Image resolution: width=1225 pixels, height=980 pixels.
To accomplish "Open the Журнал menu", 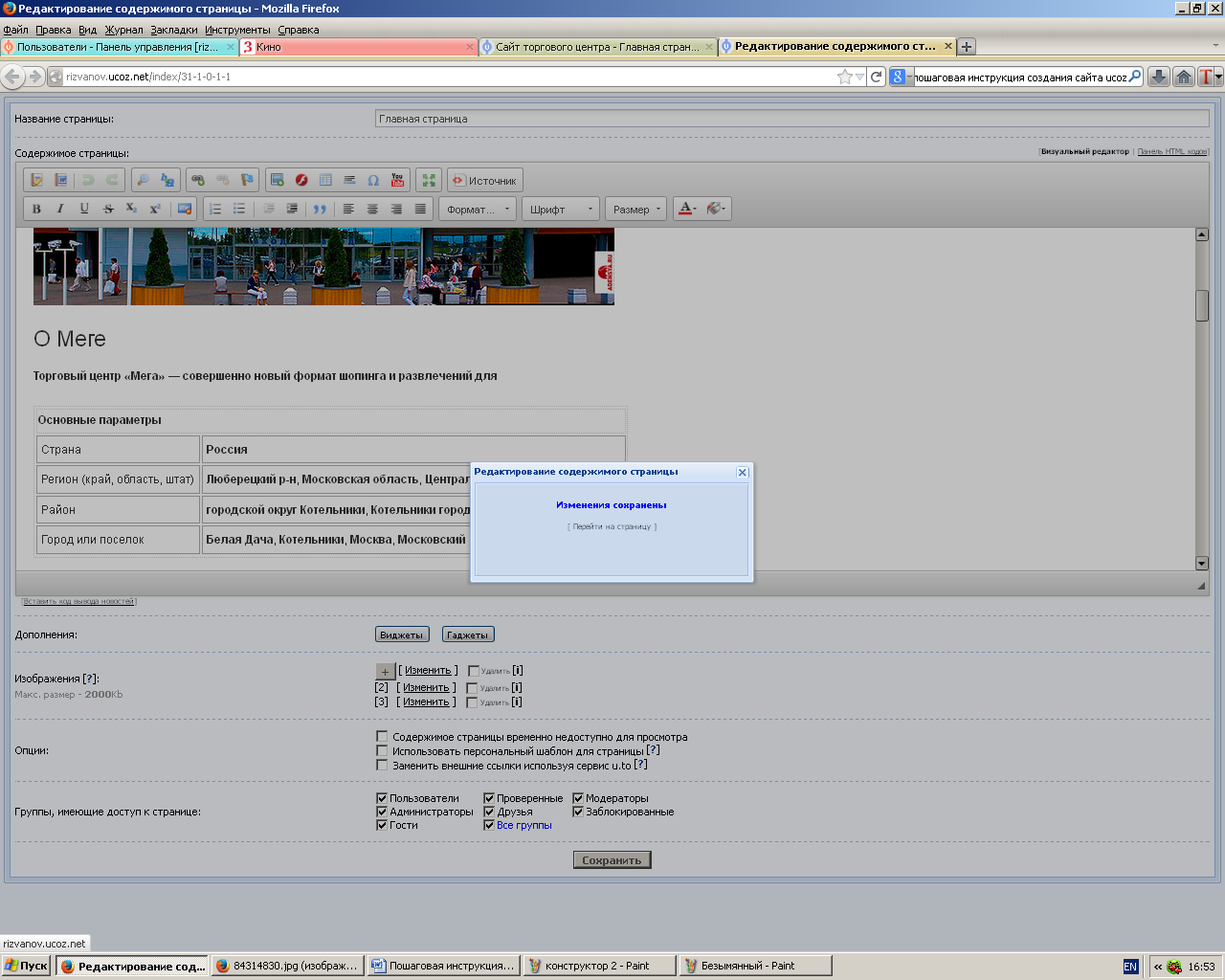I will [x=123, y=30].
